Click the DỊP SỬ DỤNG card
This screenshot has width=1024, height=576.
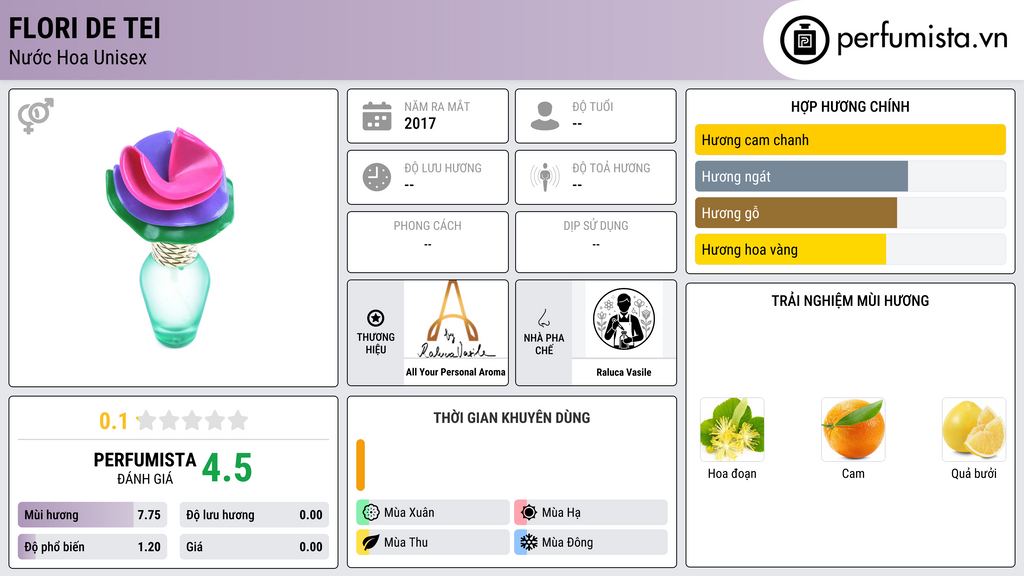[596, 242]
